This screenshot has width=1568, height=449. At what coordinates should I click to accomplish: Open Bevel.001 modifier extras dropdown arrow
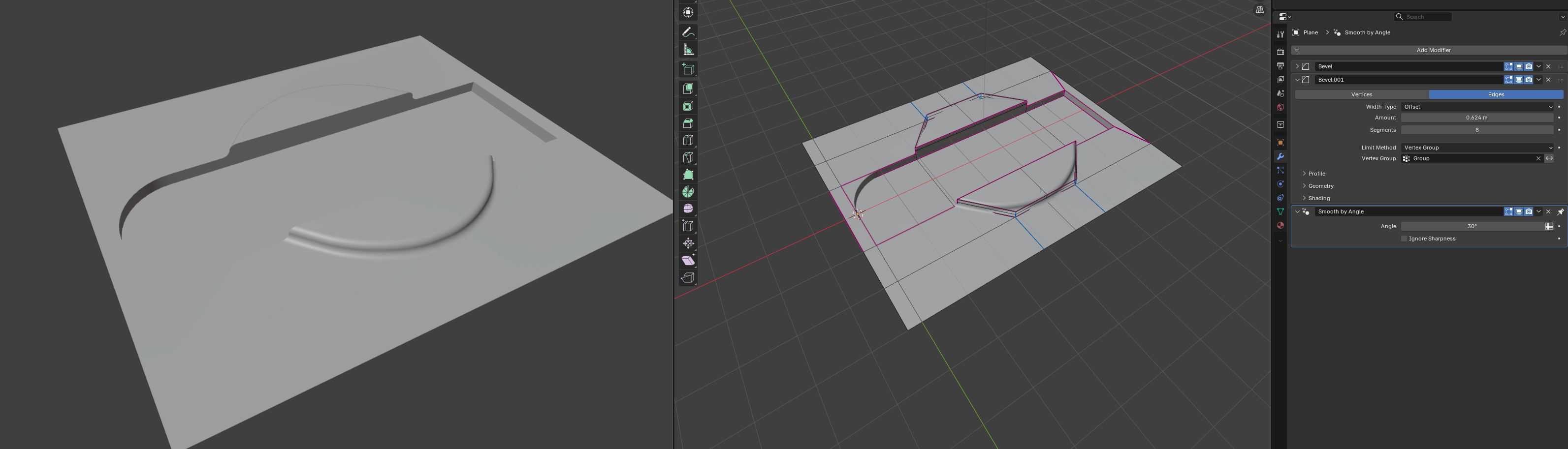pos(1538,80)
